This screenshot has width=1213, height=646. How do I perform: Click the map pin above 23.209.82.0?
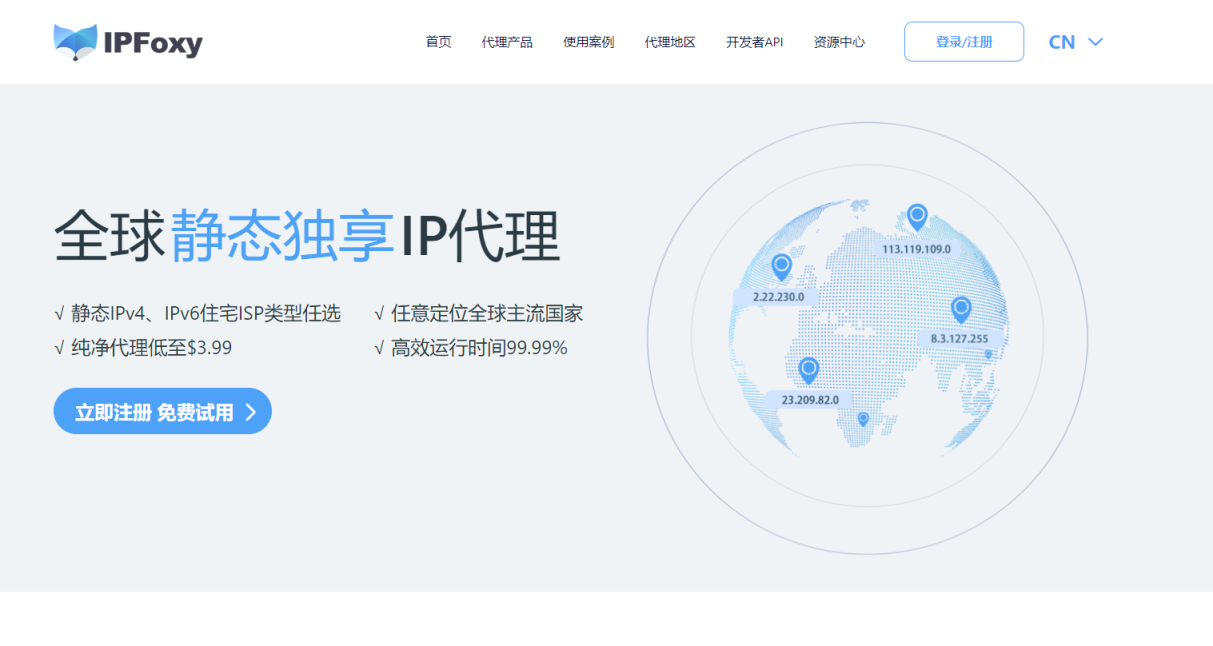pos(808,370)
